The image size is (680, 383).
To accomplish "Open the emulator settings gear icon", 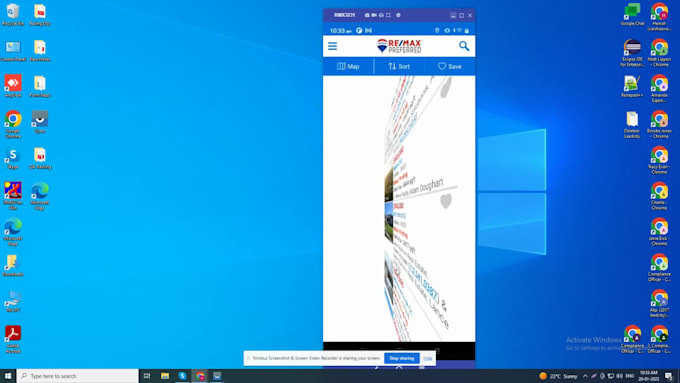I will pyautogui.click(x=398, y=15).
